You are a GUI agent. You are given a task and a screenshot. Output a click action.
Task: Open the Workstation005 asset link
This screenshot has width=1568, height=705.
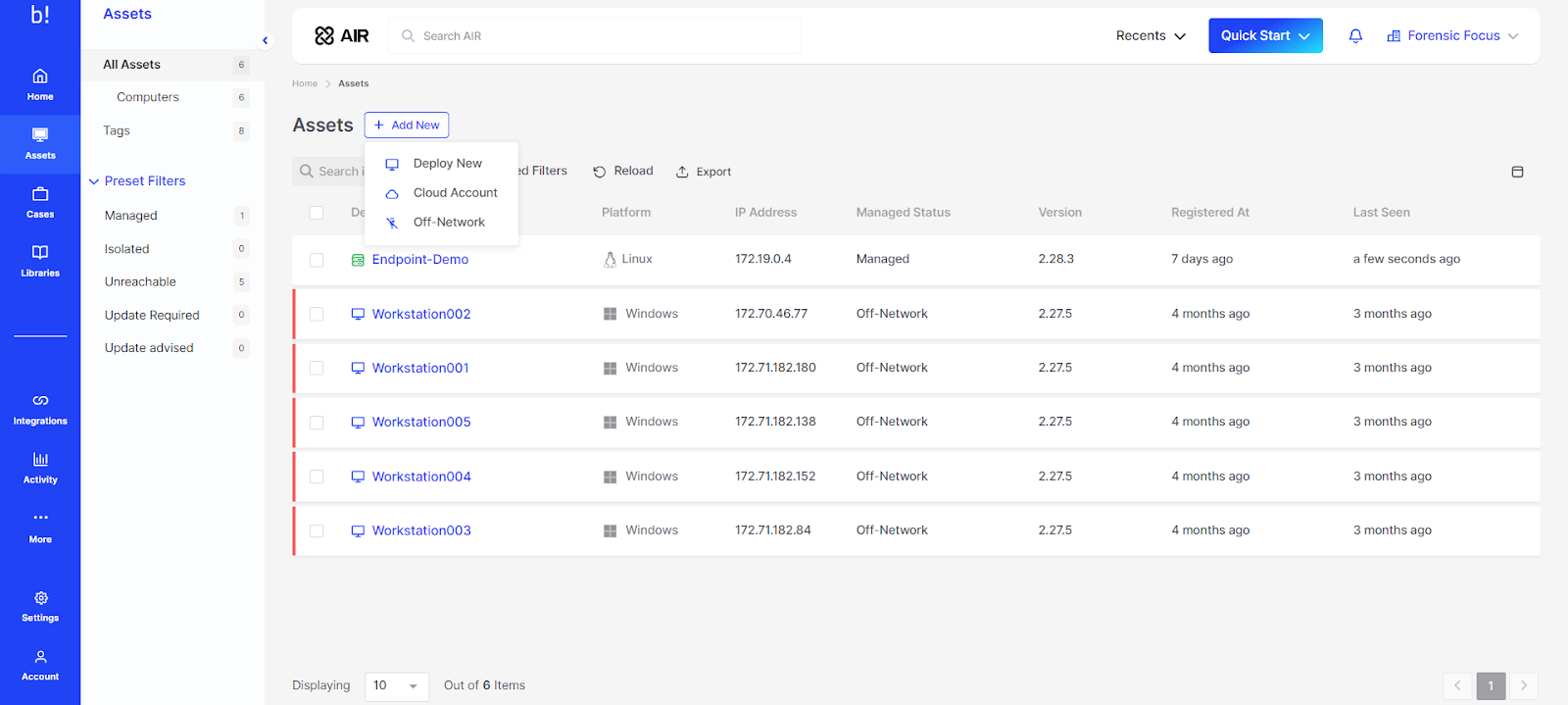421,422
